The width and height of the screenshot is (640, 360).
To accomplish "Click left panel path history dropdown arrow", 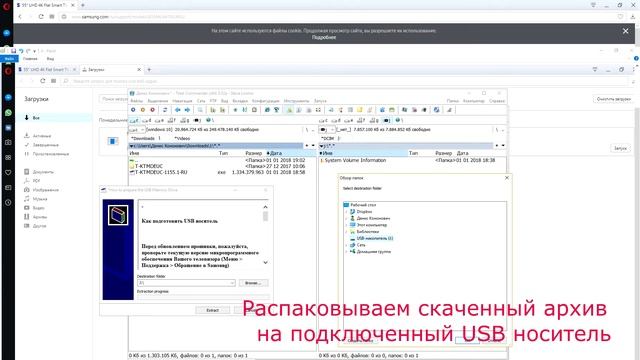I will 313,146.
